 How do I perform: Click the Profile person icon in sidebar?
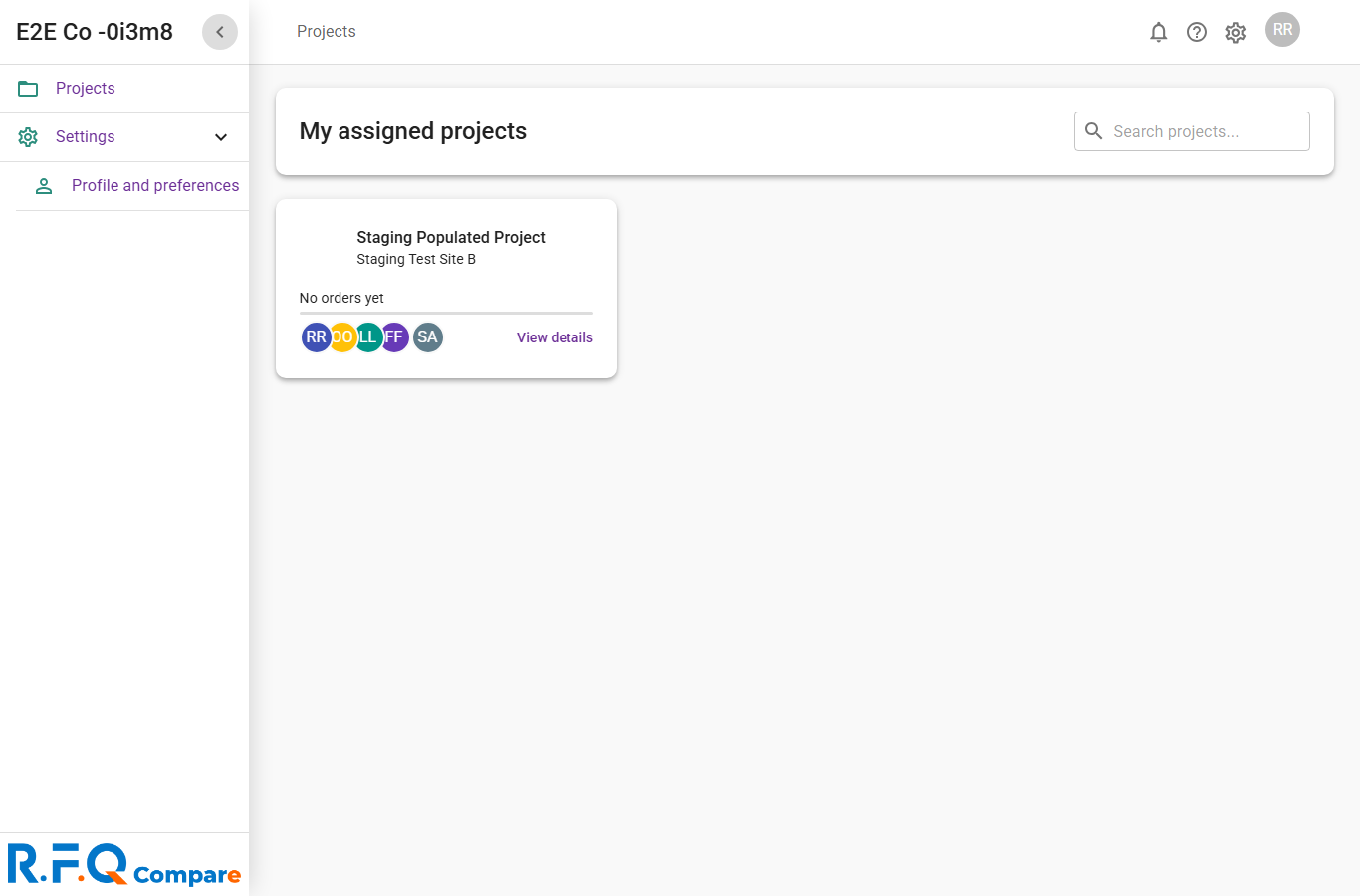tap(44, 186)
